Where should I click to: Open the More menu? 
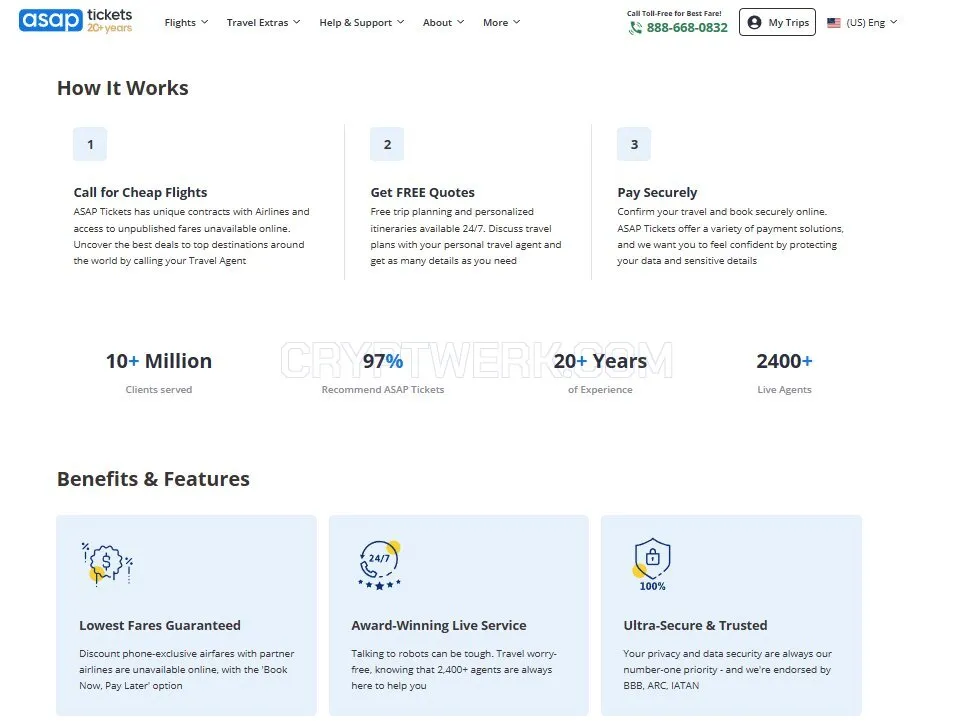(x=502, y=23)
